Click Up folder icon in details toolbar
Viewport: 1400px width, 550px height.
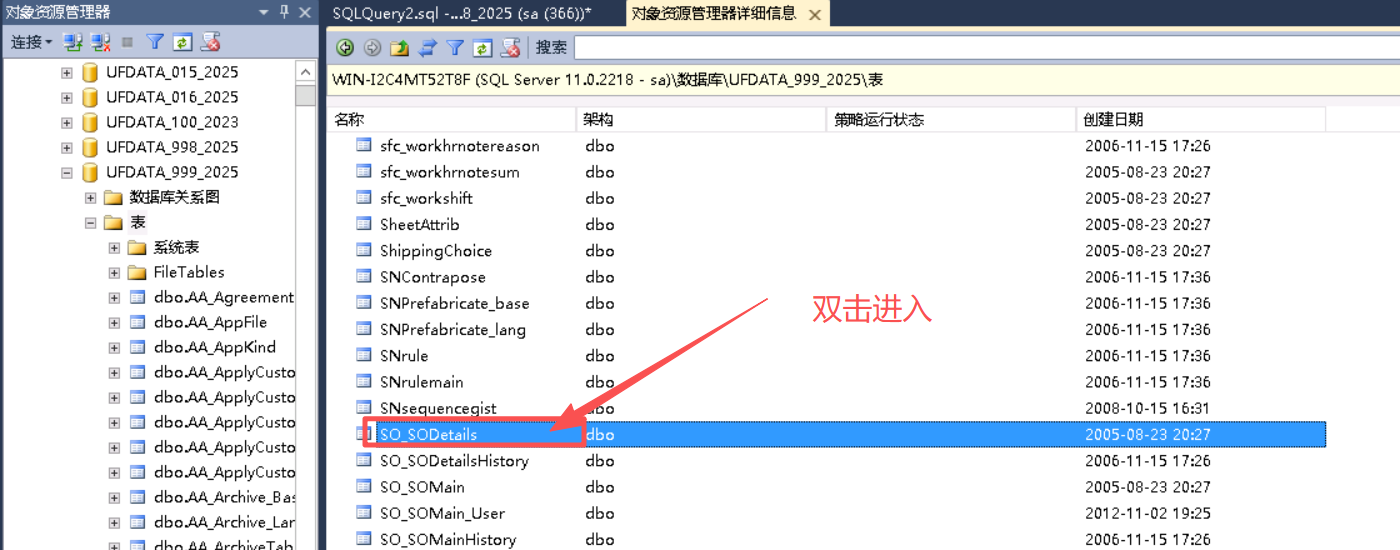point(400,47)
